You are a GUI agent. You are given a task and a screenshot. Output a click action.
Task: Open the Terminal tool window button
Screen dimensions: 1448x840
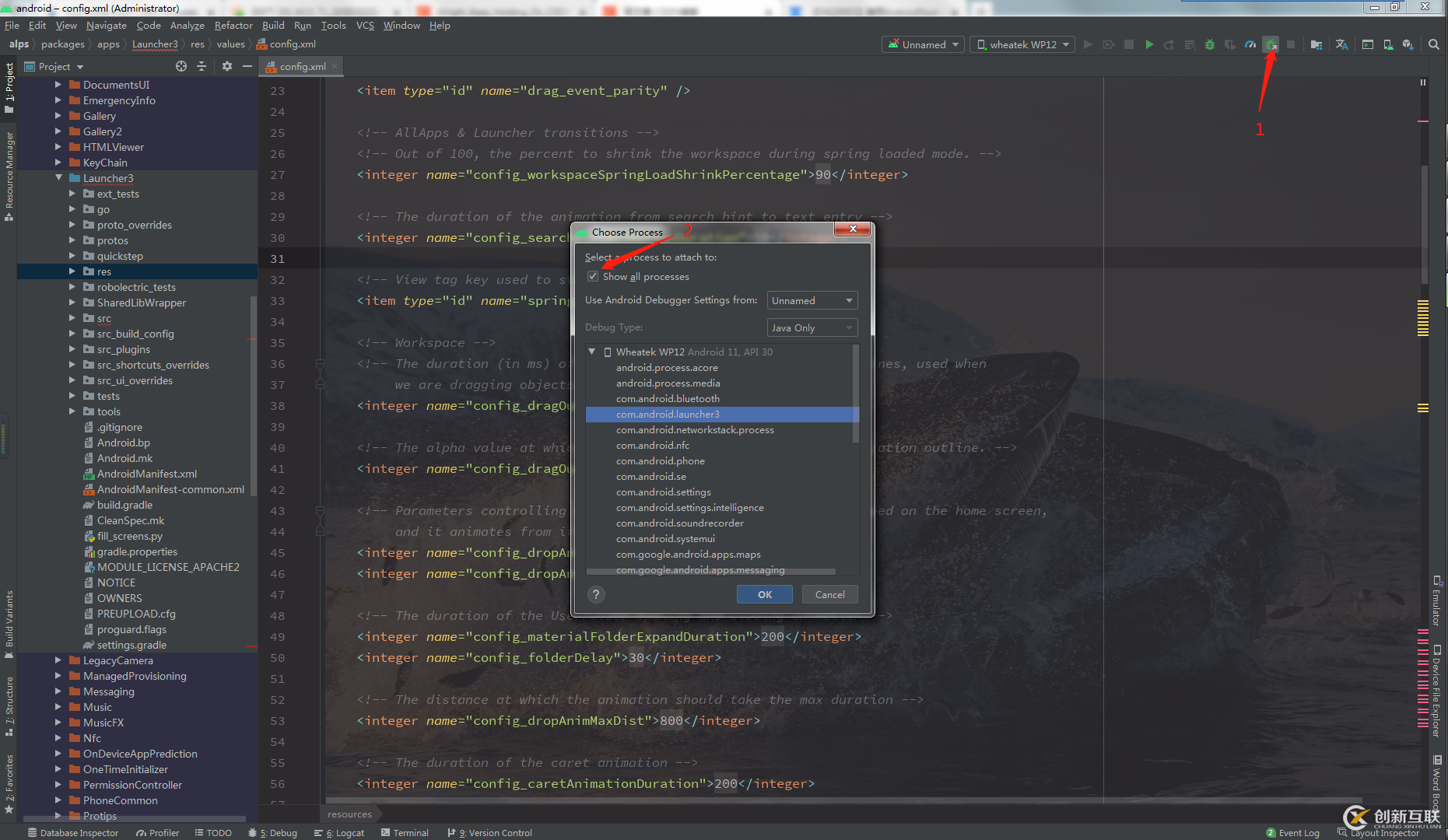[405, 832]
